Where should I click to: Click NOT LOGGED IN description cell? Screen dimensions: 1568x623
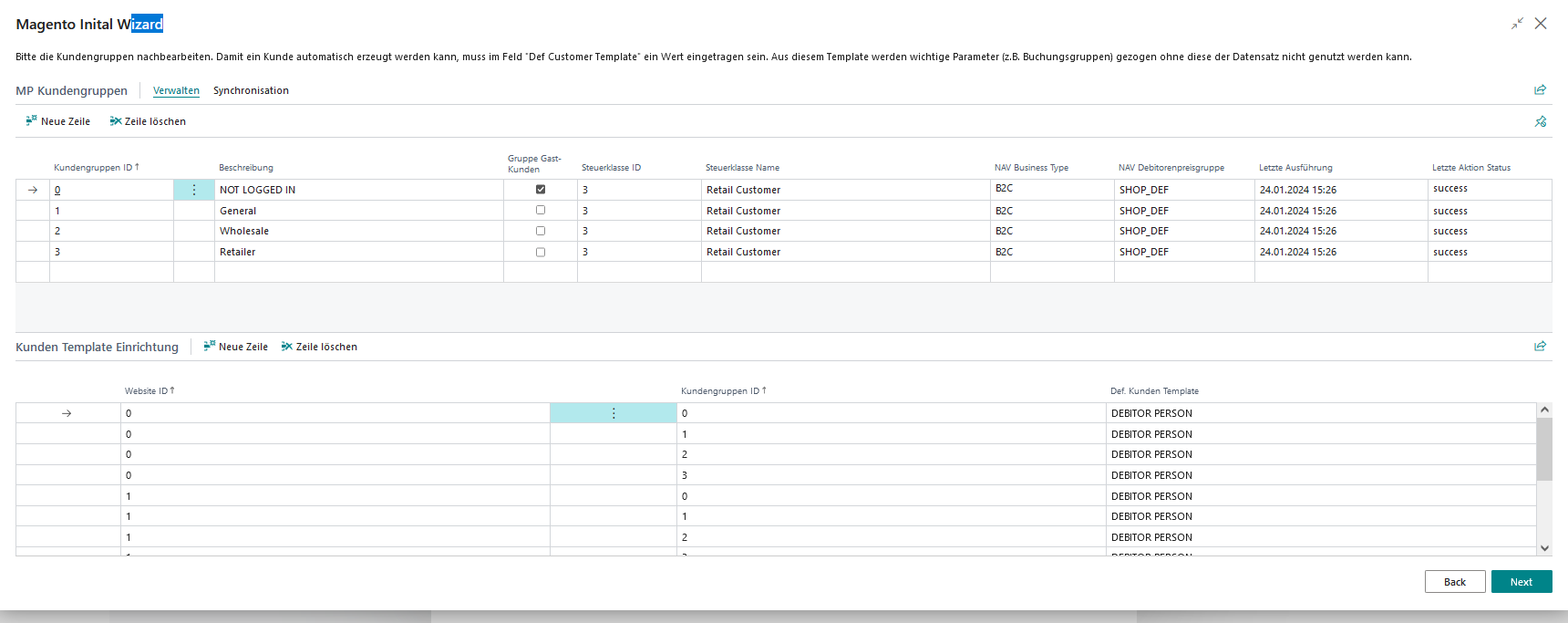click(359, 190)
